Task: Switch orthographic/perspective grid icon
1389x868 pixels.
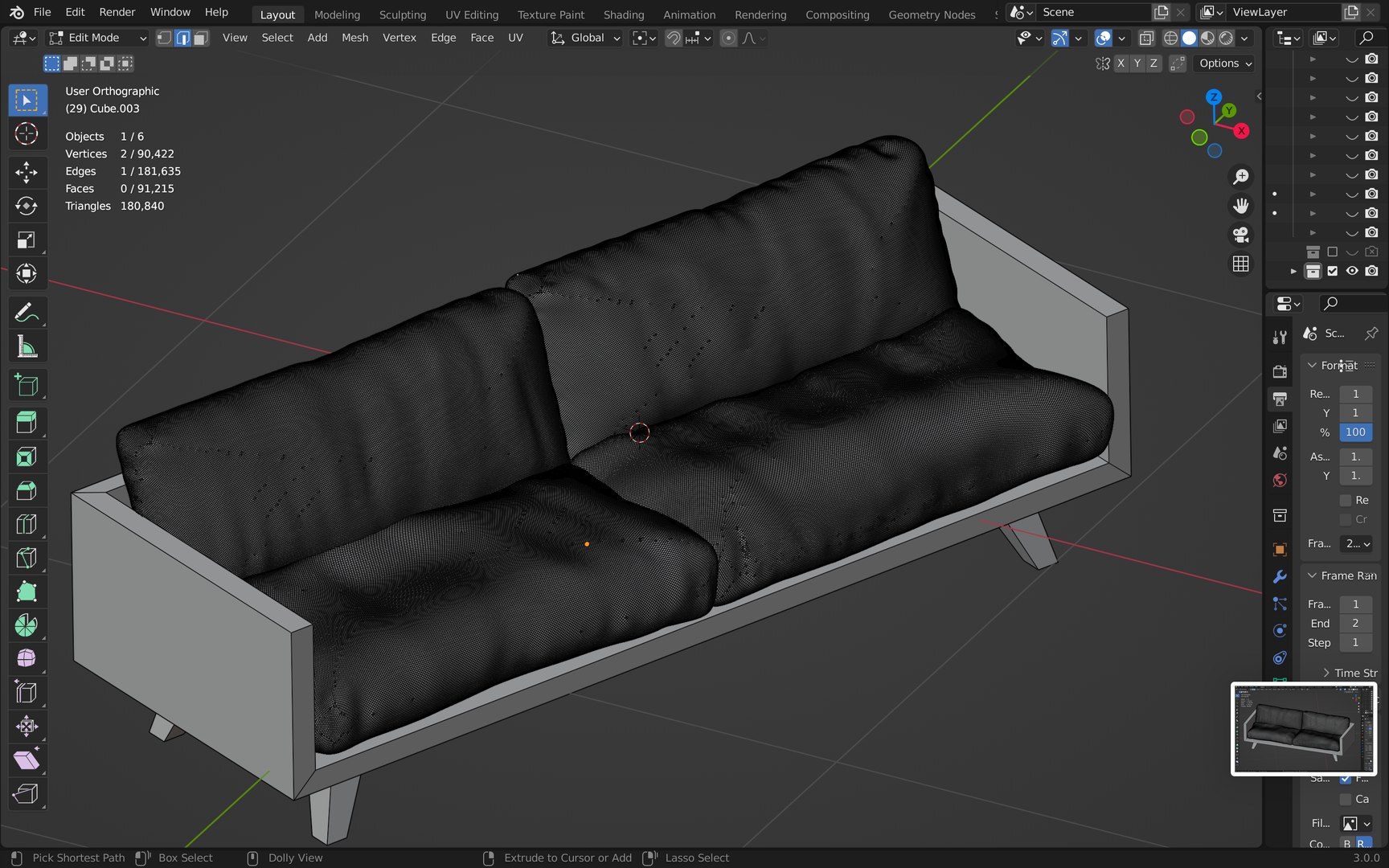Action: click(1241, 264)
